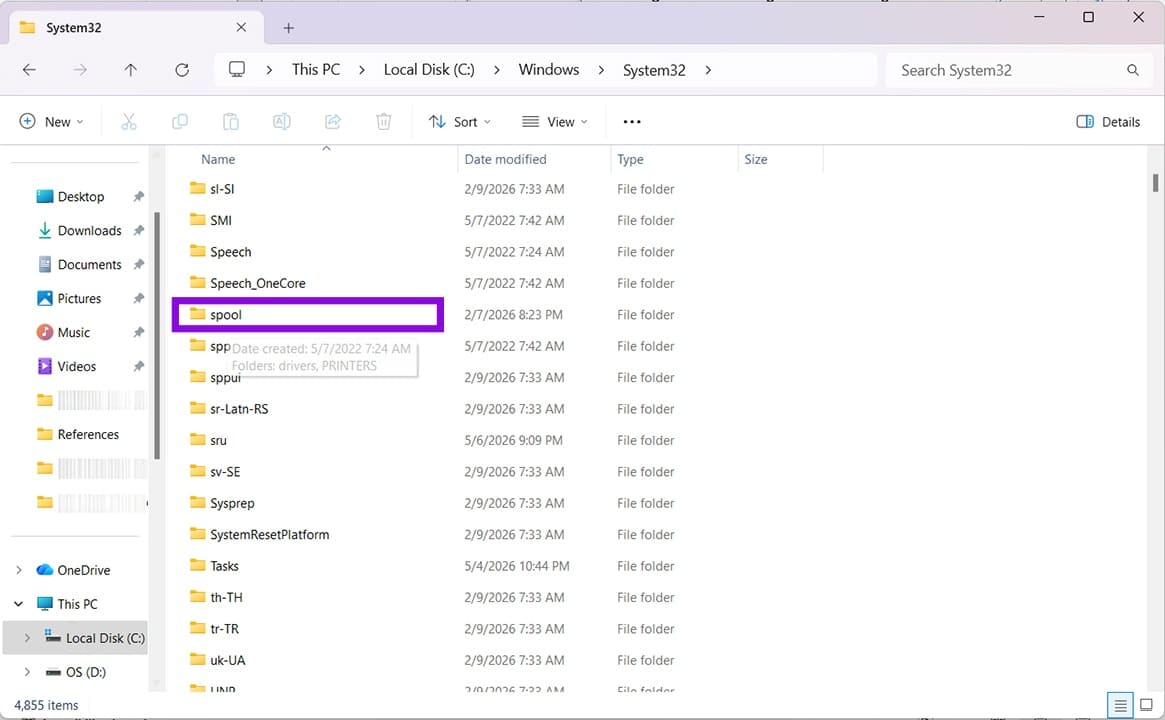The width and height of the screenshot is (1165, 720).
Task: Expand the OneDrive tree node
Action: coord(19,570)
